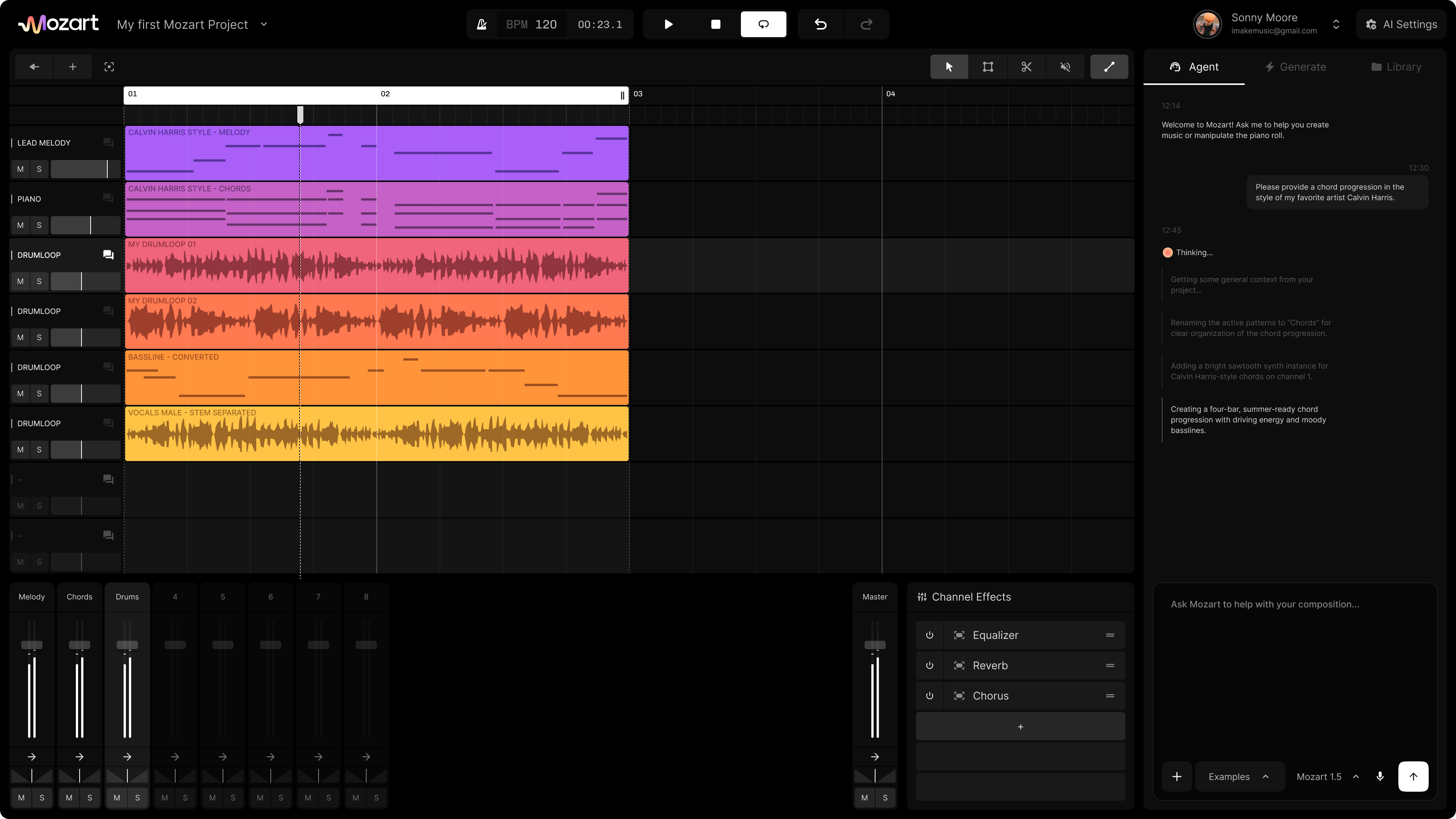Select the scissors cut tool
The image size is (1456, 819).
(x=1026, y=67)
